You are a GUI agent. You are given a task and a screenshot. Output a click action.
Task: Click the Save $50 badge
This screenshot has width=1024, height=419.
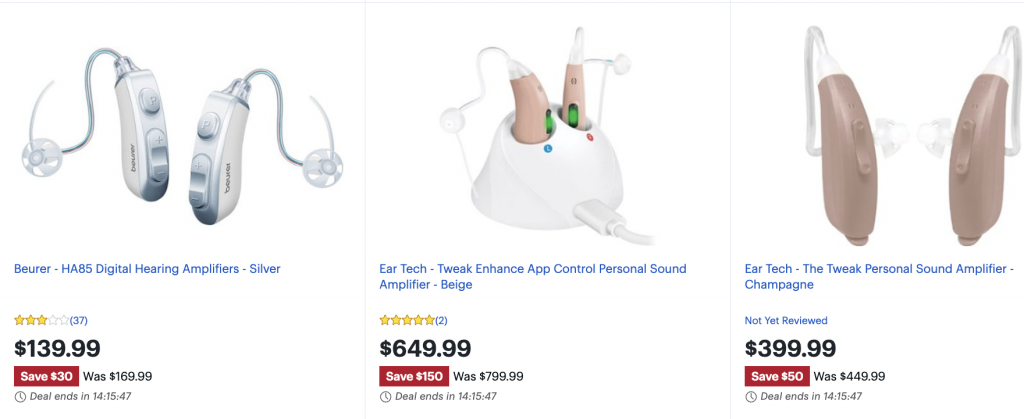(x=778, y=376)
